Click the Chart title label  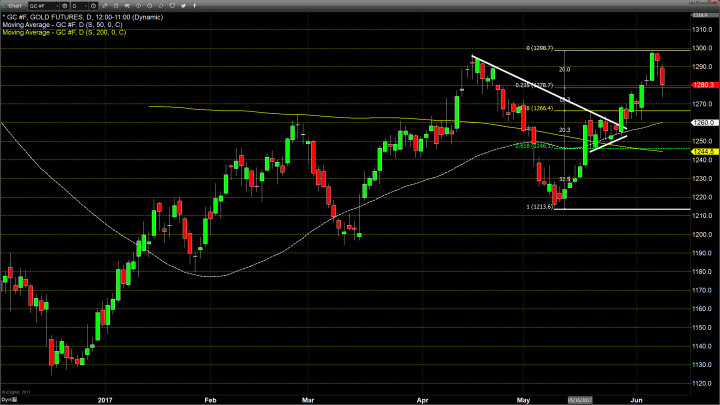15,6
